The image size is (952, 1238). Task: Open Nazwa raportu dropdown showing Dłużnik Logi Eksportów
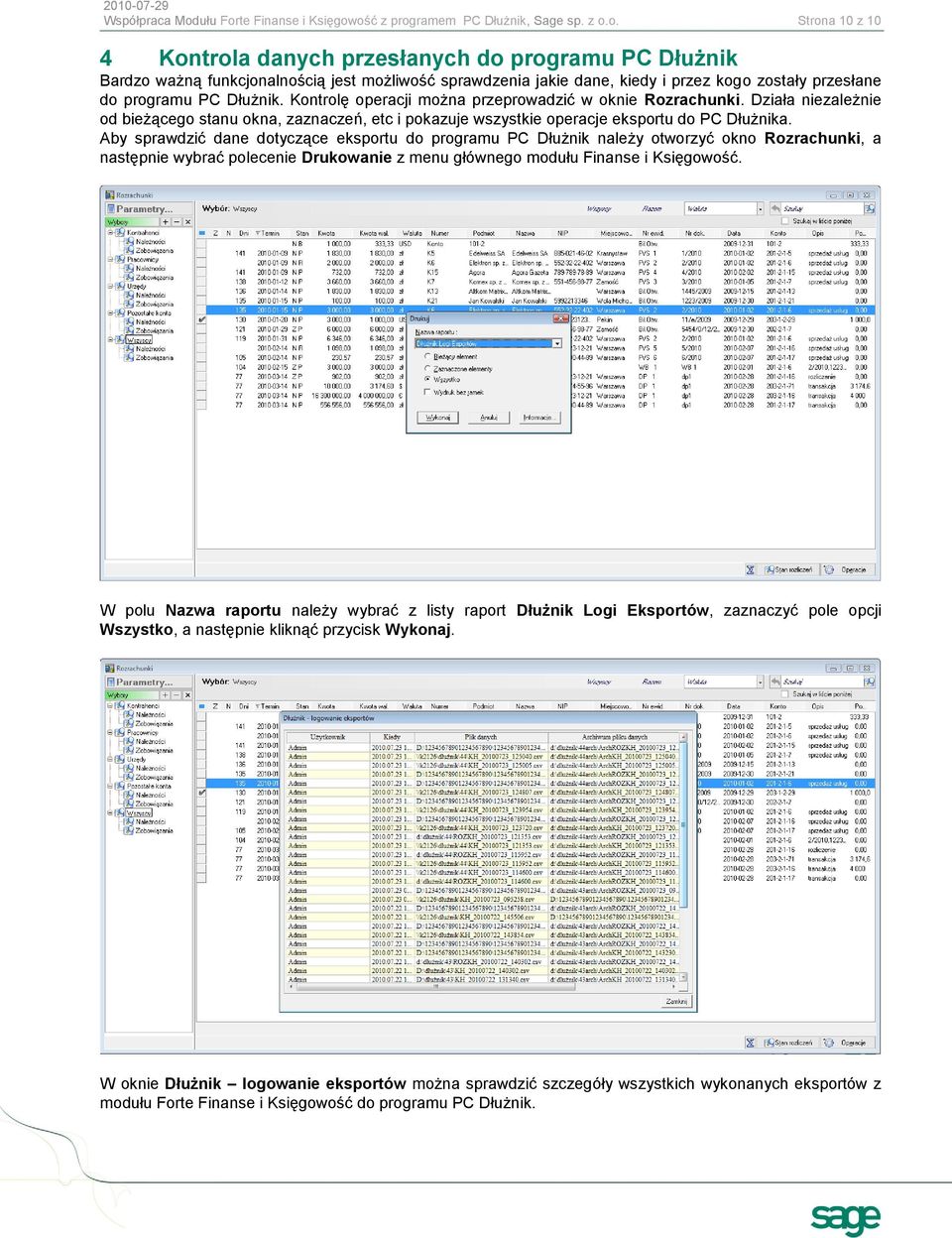[x=557, y=343]
